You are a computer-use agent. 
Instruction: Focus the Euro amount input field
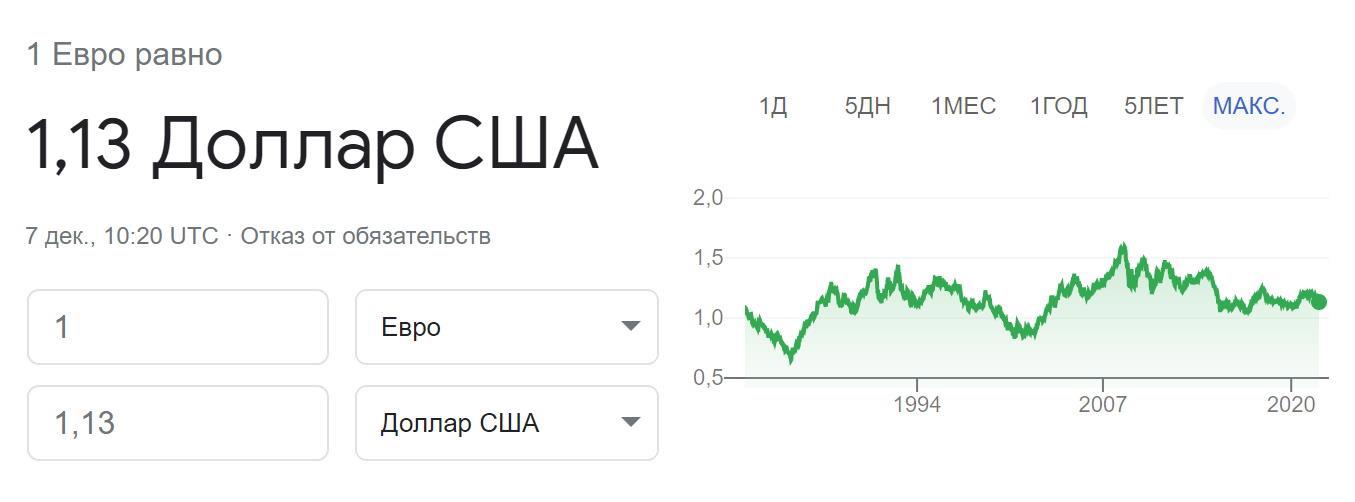coord(178,327)
